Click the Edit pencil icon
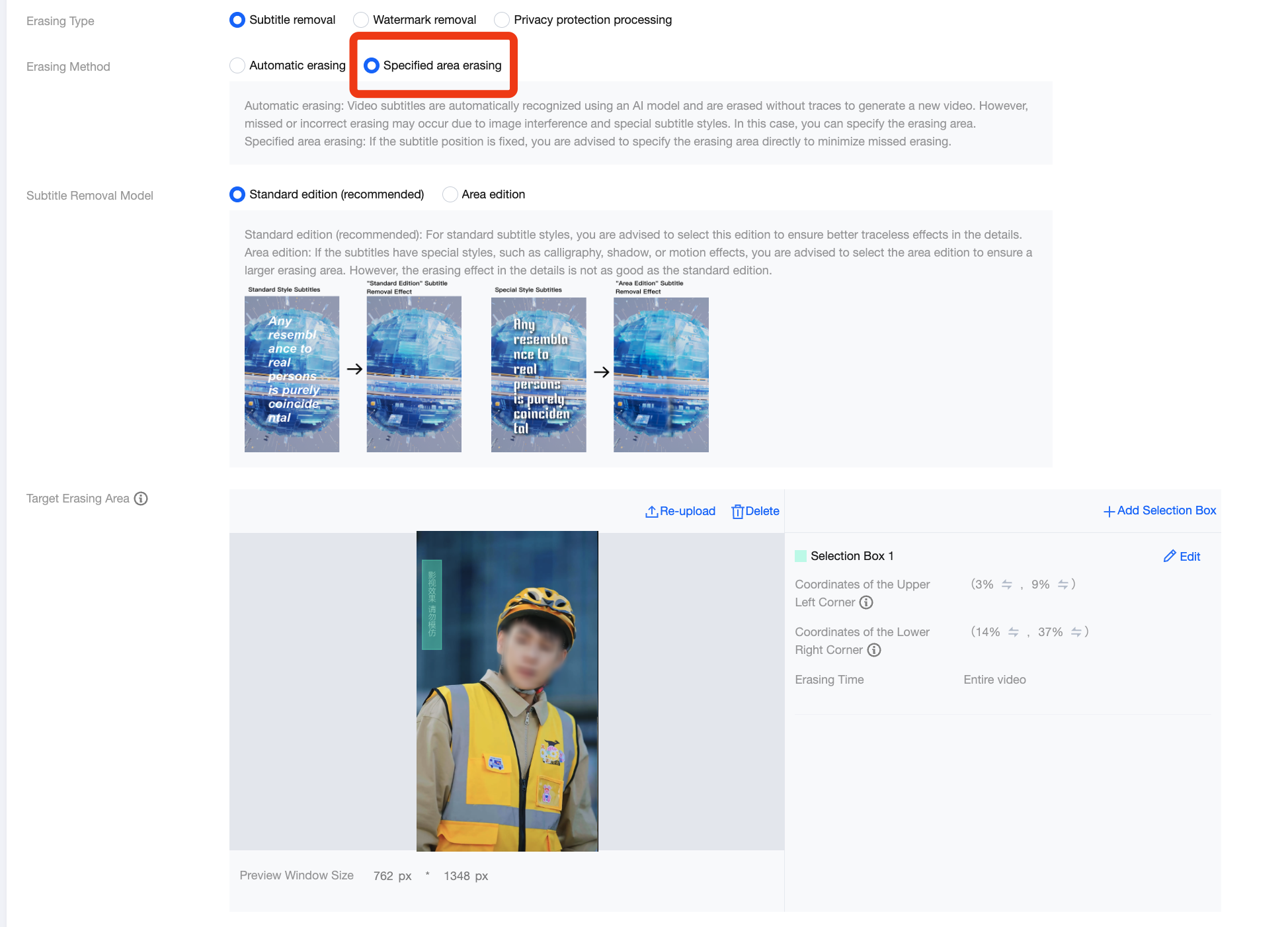This screenshot has height=927, width=1288. 1169,556
